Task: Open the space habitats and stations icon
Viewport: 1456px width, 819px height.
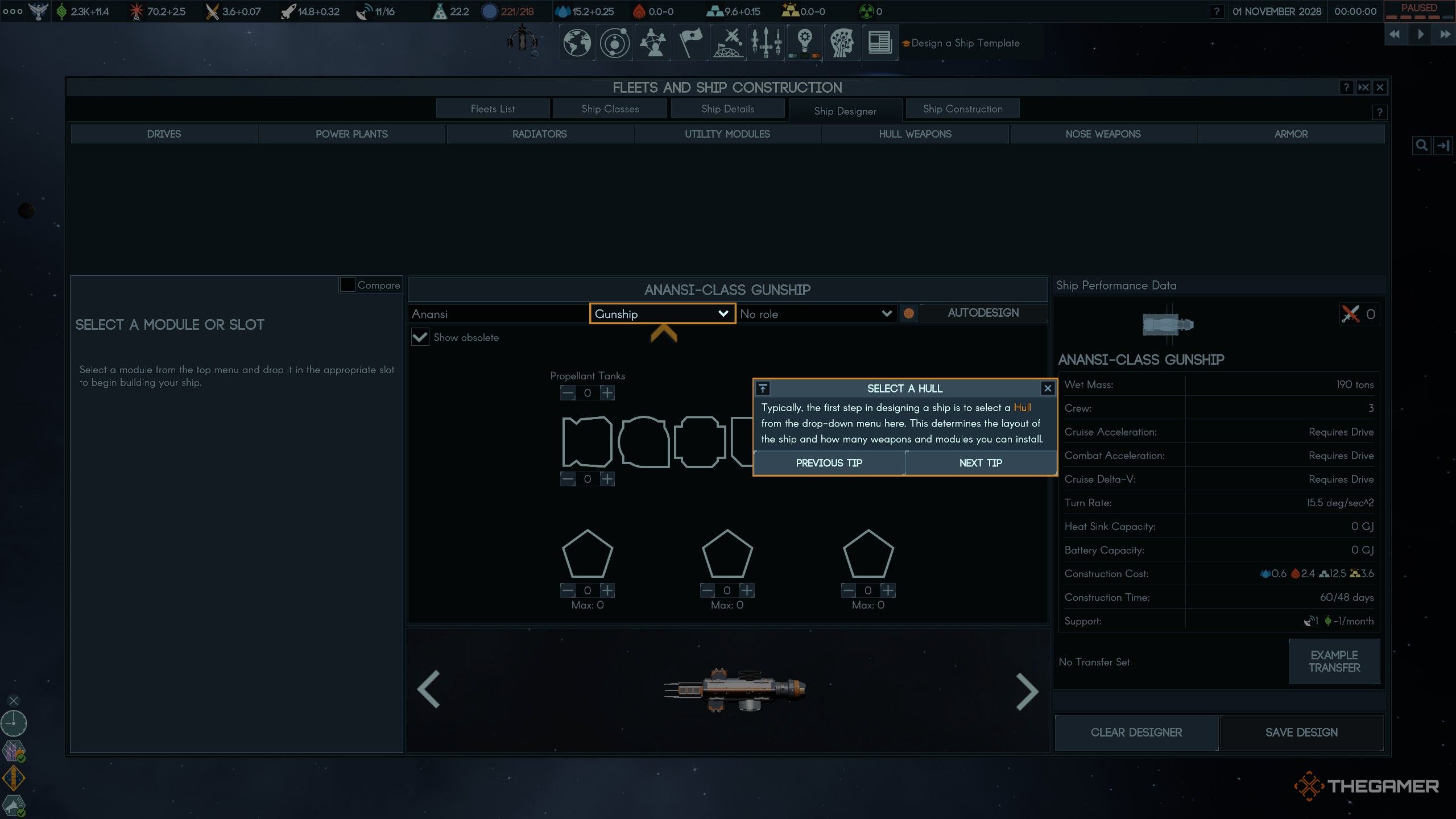Action: [x=729, y=43]
